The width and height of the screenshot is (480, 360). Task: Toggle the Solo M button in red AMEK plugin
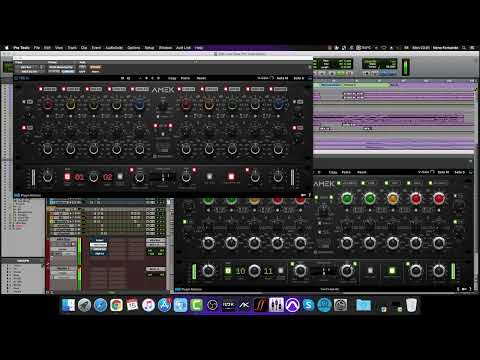(282, 78)
